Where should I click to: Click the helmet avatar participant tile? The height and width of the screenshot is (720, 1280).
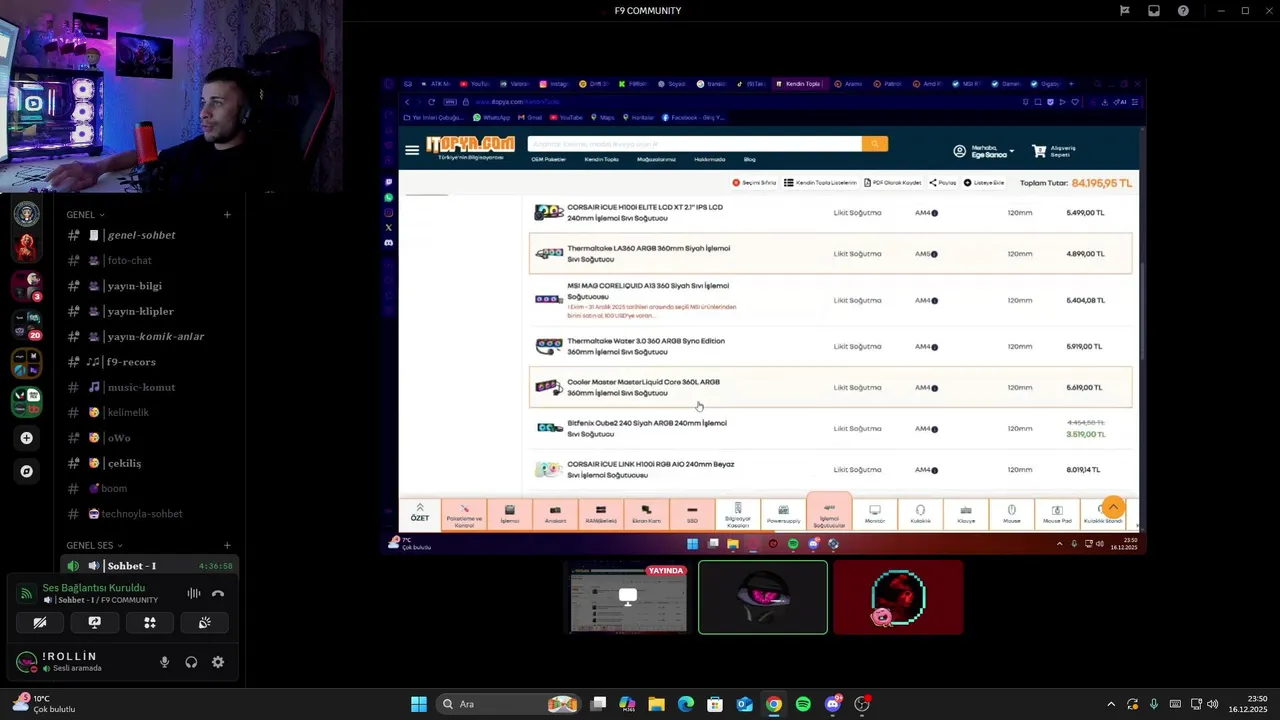pyautogui.click(x=763, y=597)
